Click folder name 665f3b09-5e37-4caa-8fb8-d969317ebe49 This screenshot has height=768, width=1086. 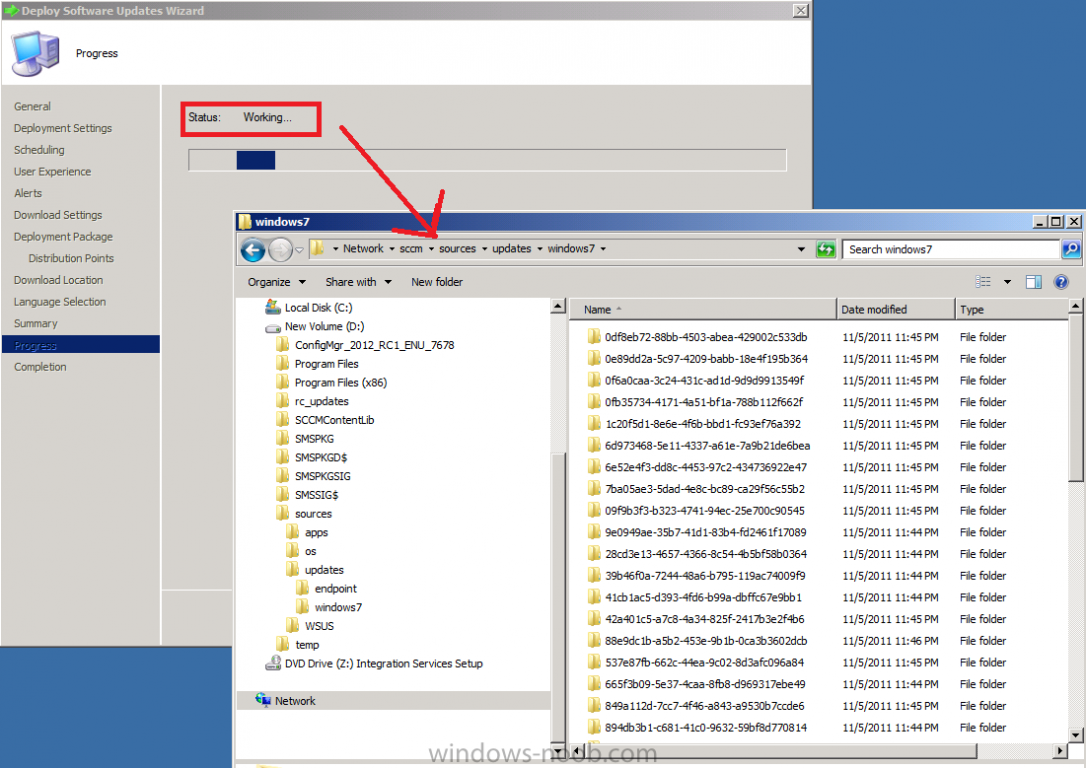point(705,684)
